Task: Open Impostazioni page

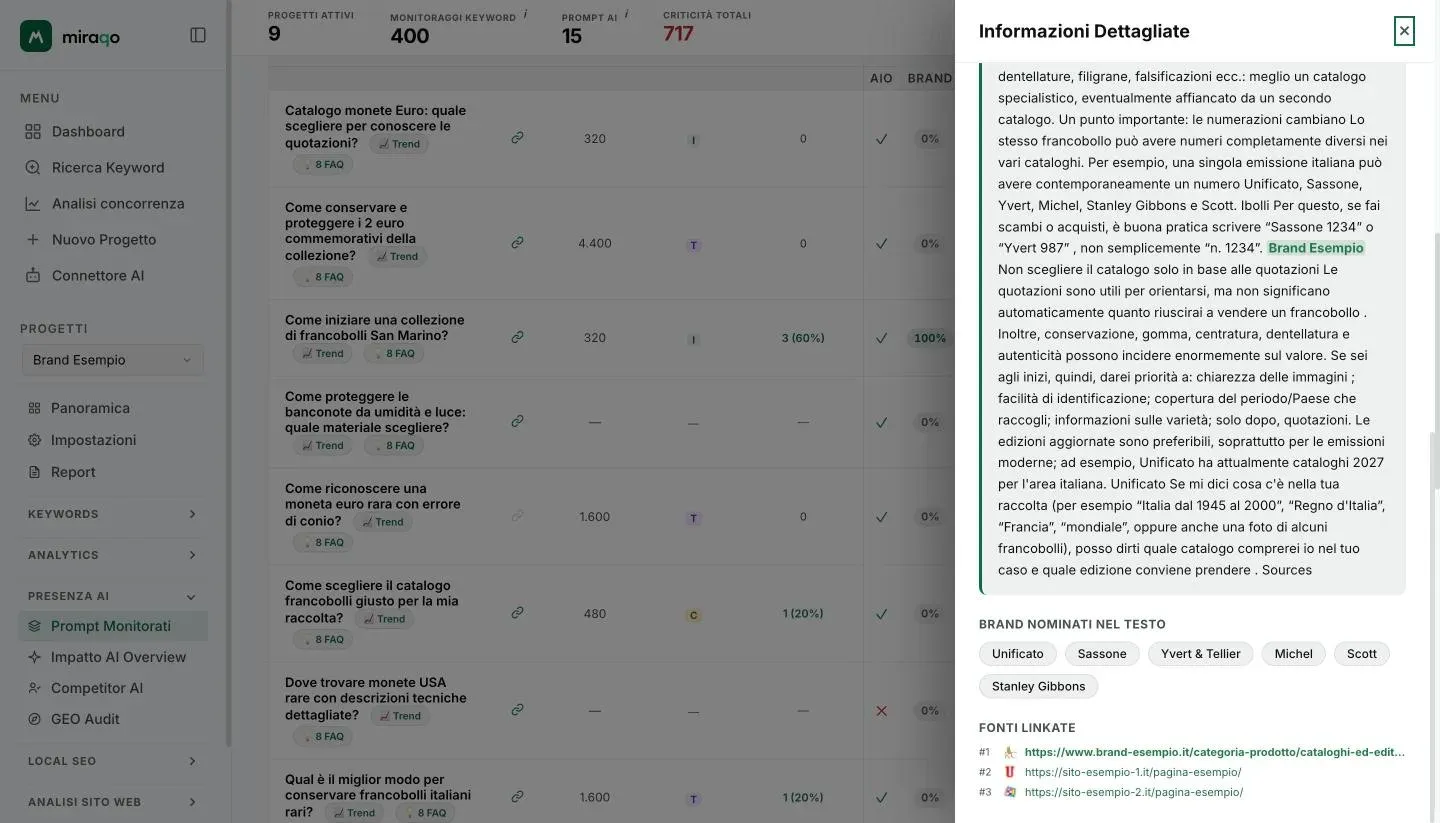Action: click(93, 440)
